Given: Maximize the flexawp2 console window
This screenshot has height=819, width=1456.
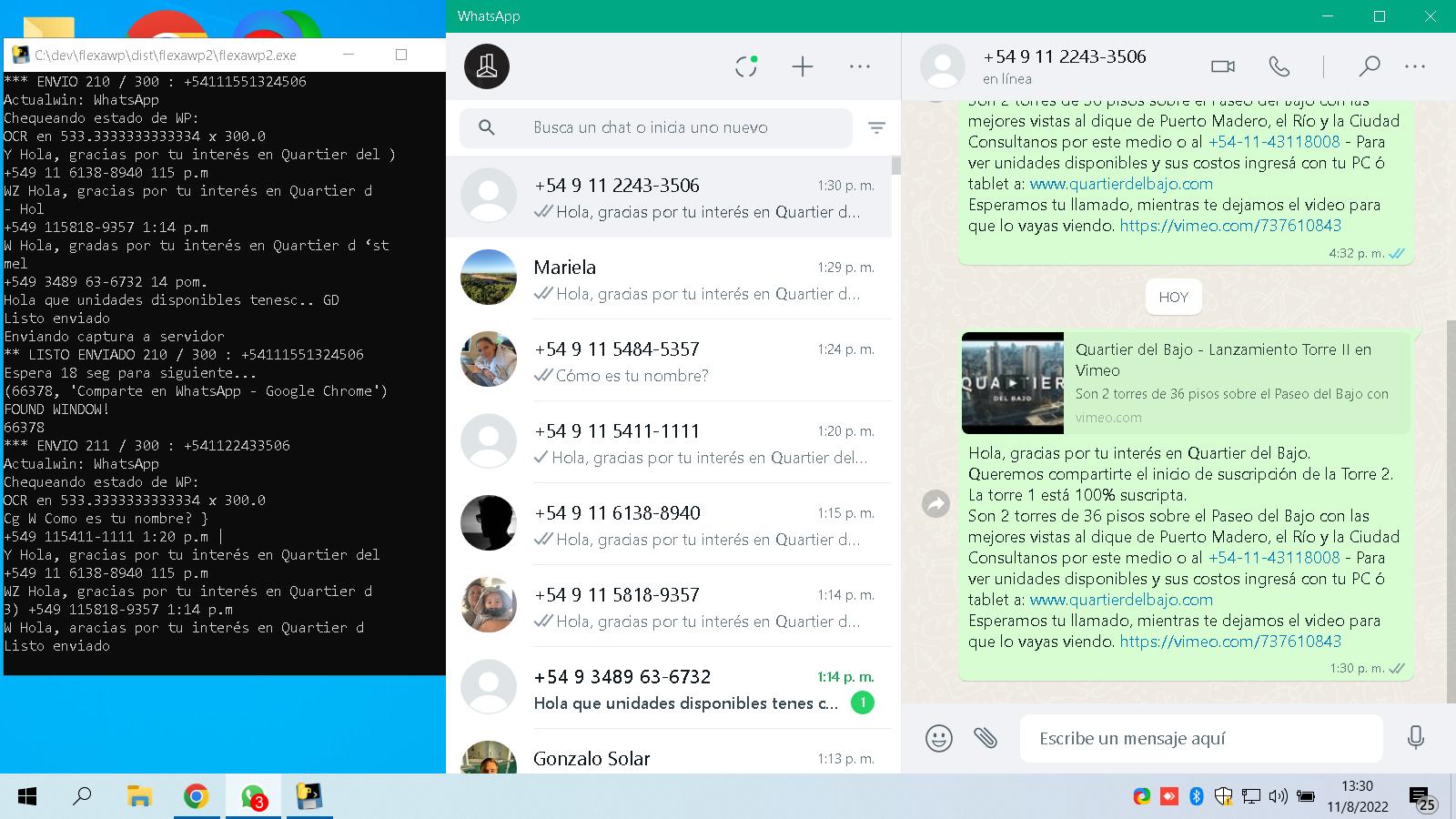Looking at the screenshot, I should [x=401, y=55].
